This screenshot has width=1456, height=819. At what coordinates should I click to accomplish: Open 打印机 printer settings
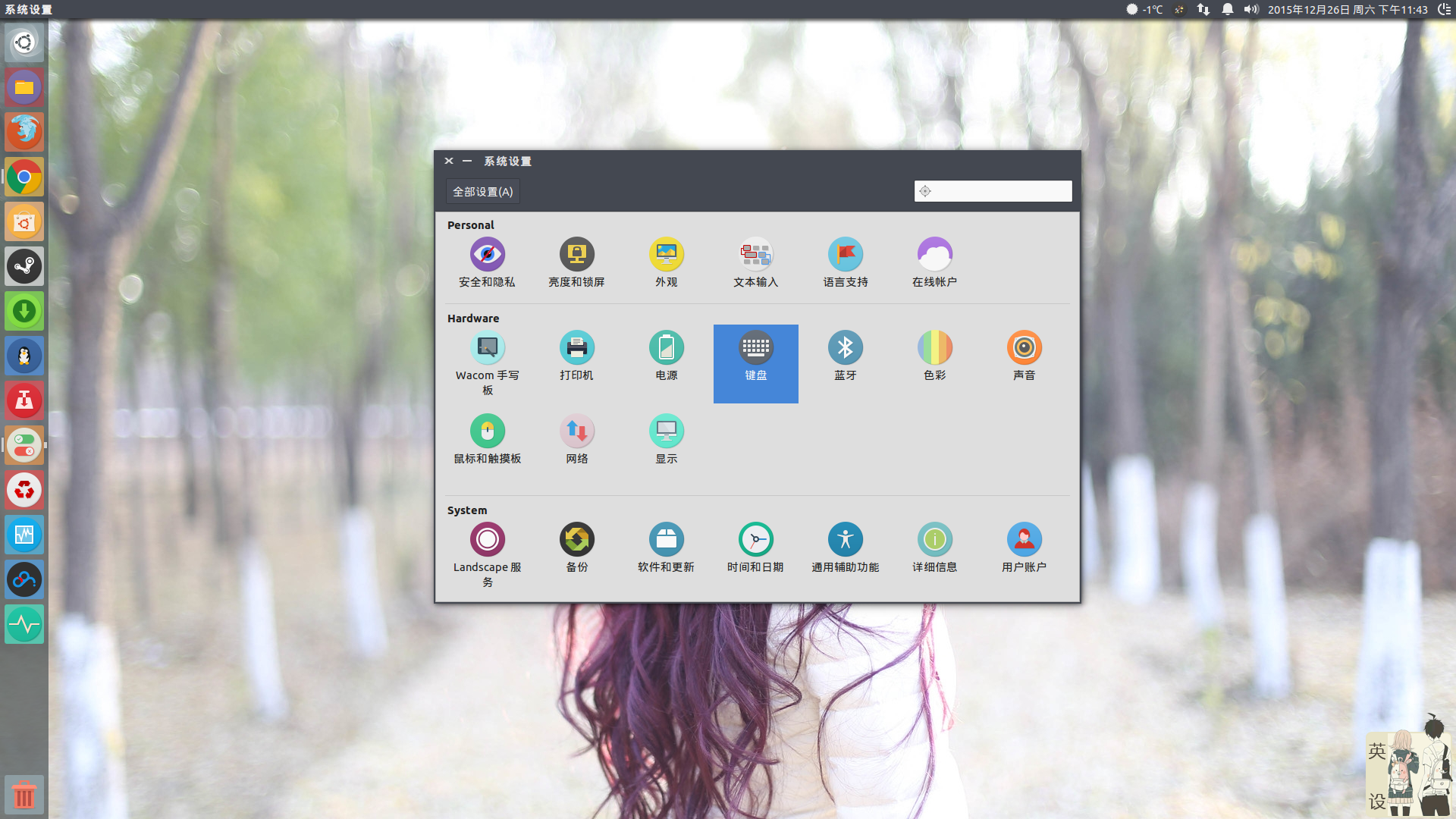(x=576, y=356)
